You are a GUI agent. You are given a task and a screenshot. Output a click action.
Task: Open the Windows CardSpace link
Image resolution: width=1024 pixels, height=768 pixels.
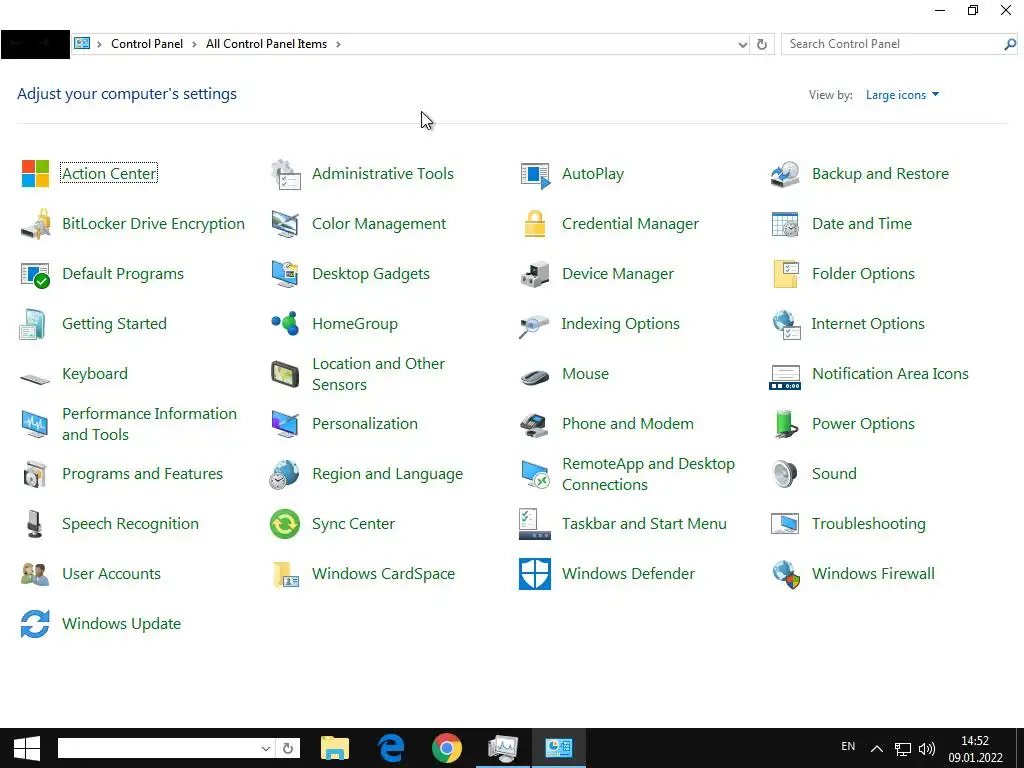coord(383,573)
